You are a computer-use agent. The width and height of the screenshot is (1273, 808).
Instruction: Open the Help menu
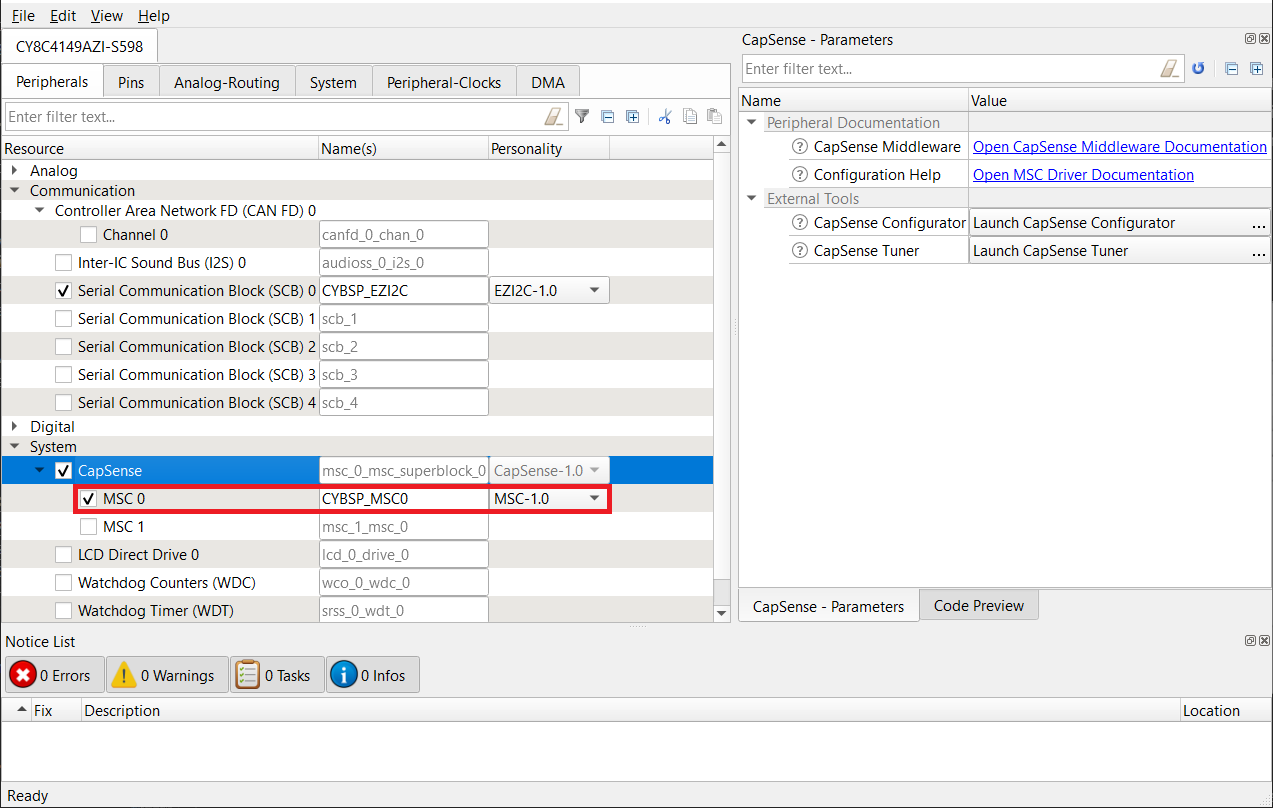click(154, 16)
